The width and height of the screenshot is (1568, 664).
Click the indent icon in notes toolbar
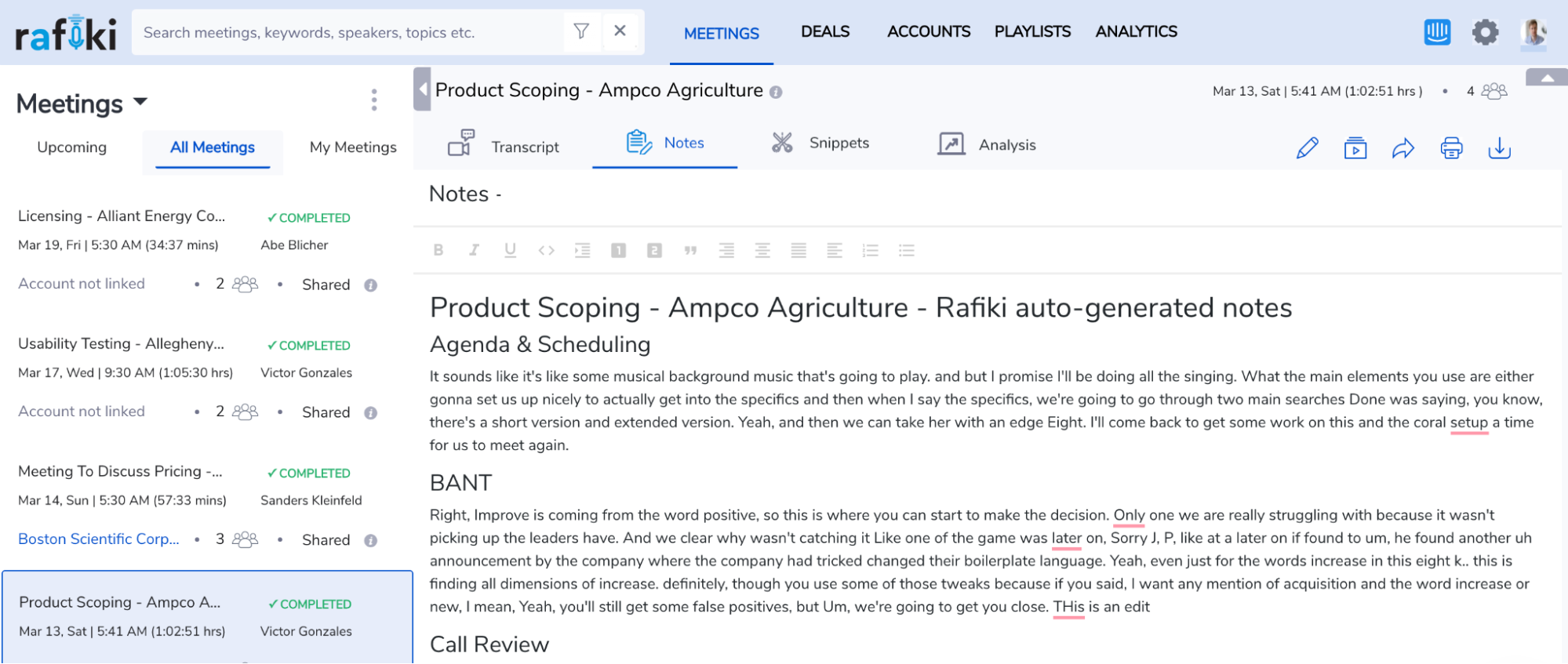tap(582, 250)
